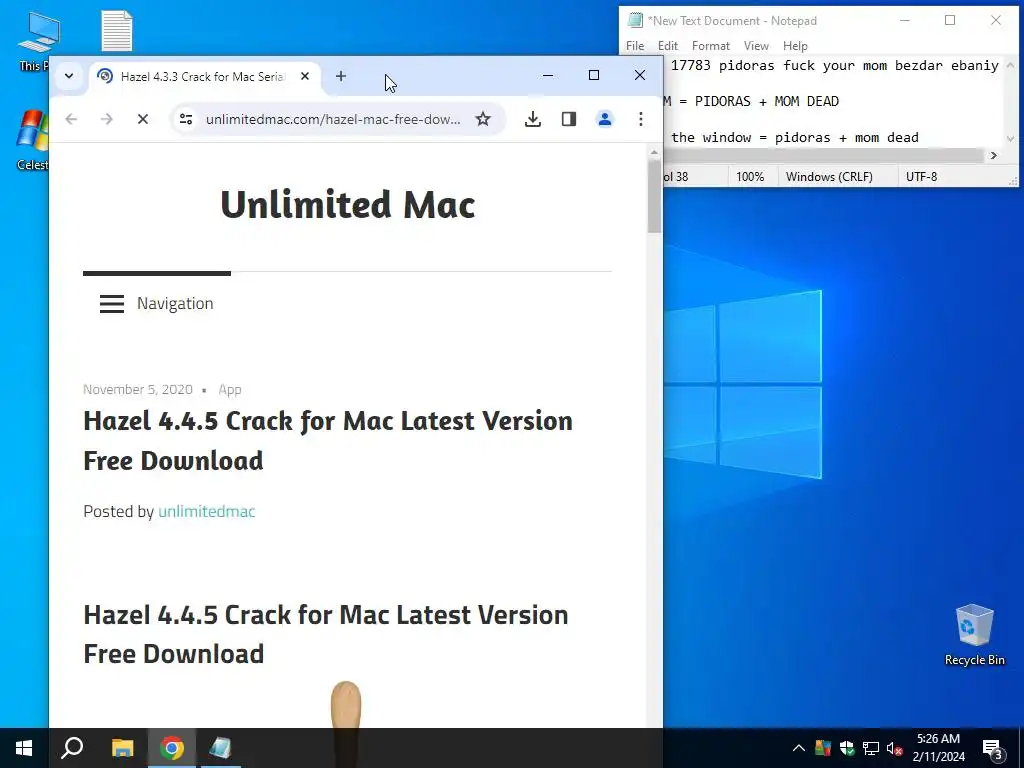
Task: Click UTF-8 encoding in Notepad status bar
Action: pos(921,176)
